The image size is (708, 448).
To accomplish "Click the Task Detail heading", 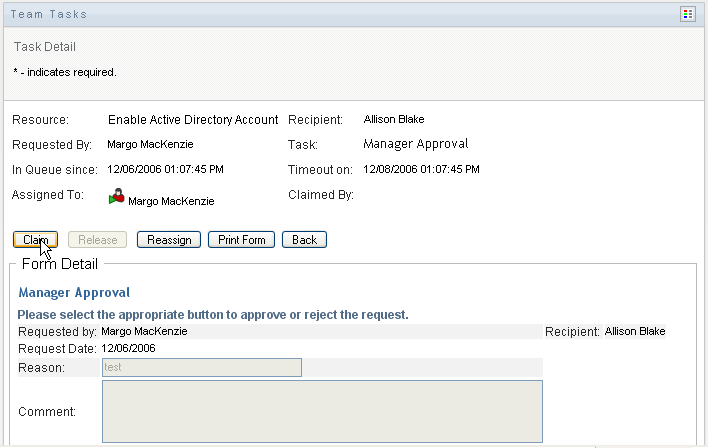I will [x=45, y=47].
